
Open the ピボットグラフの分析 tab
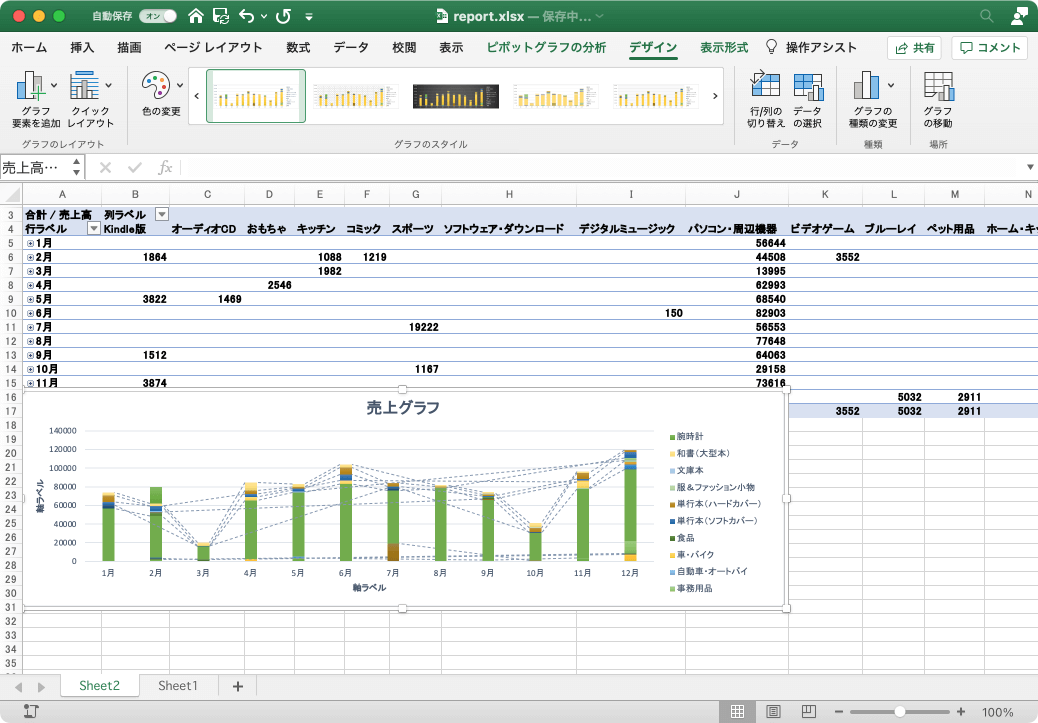pos(546,48)
